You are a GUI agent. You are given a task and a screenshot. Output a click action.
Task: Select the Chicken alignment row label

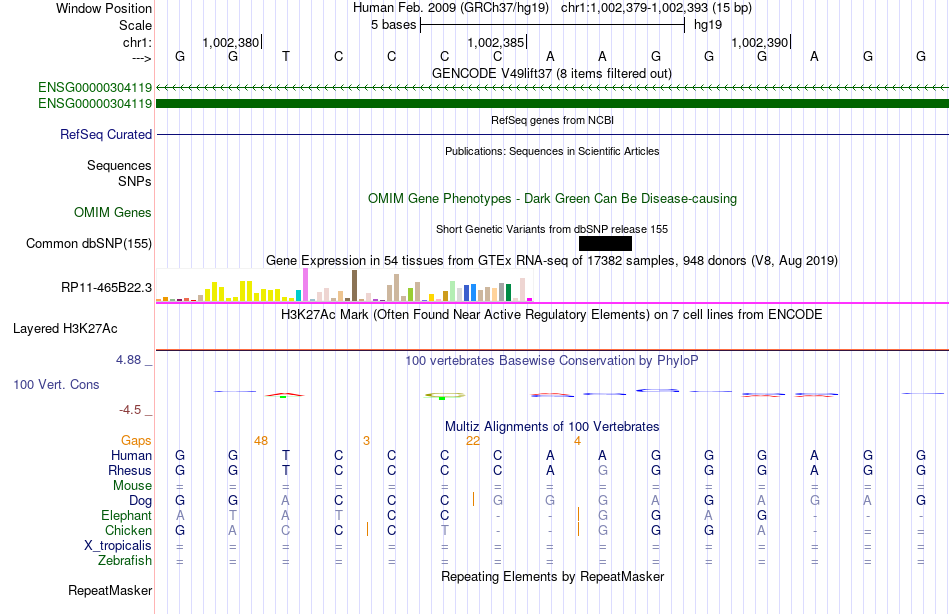(x=128, y=531)
